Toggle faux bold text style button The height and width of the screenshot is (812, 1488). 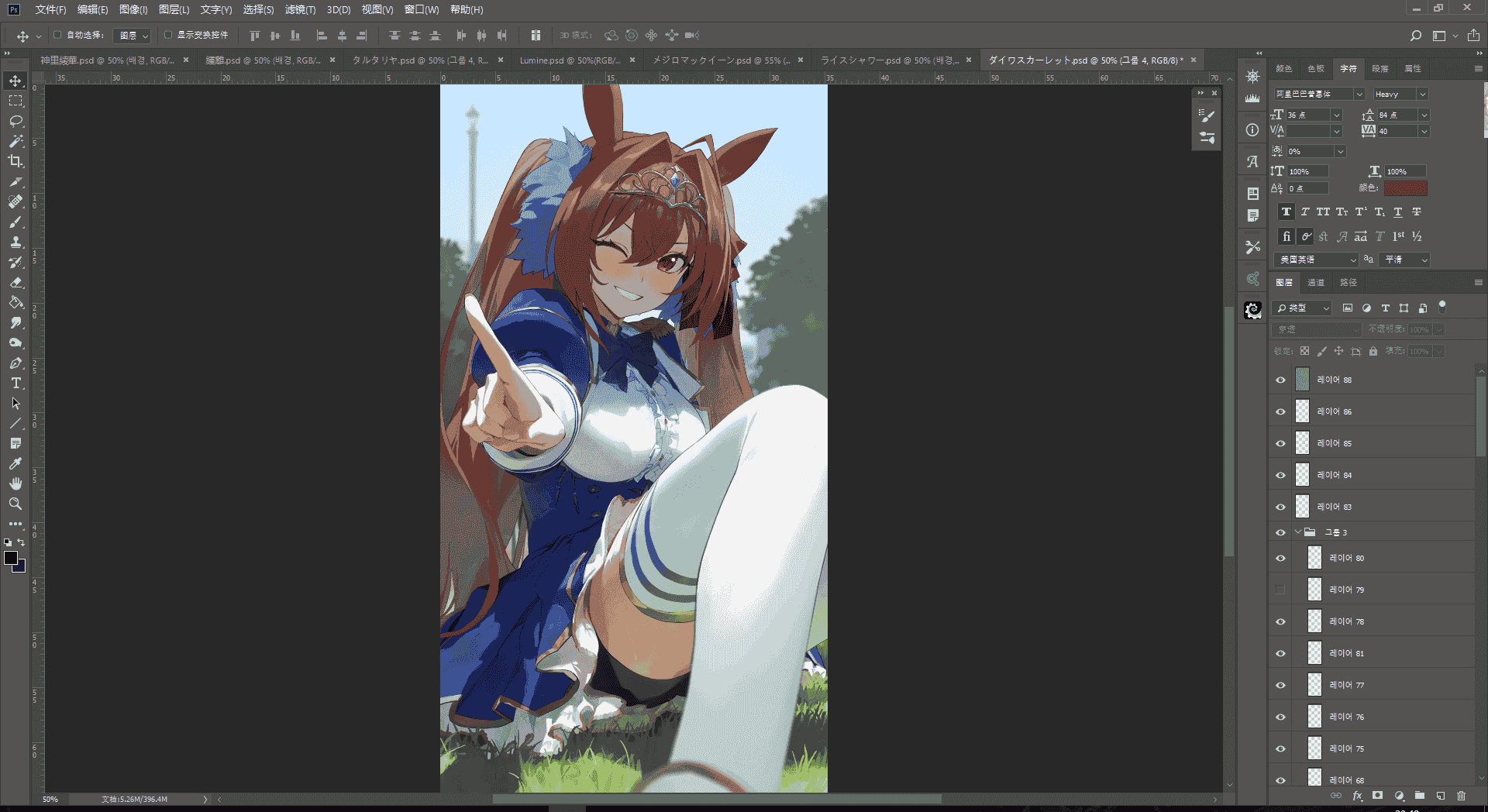[1286, 212]
